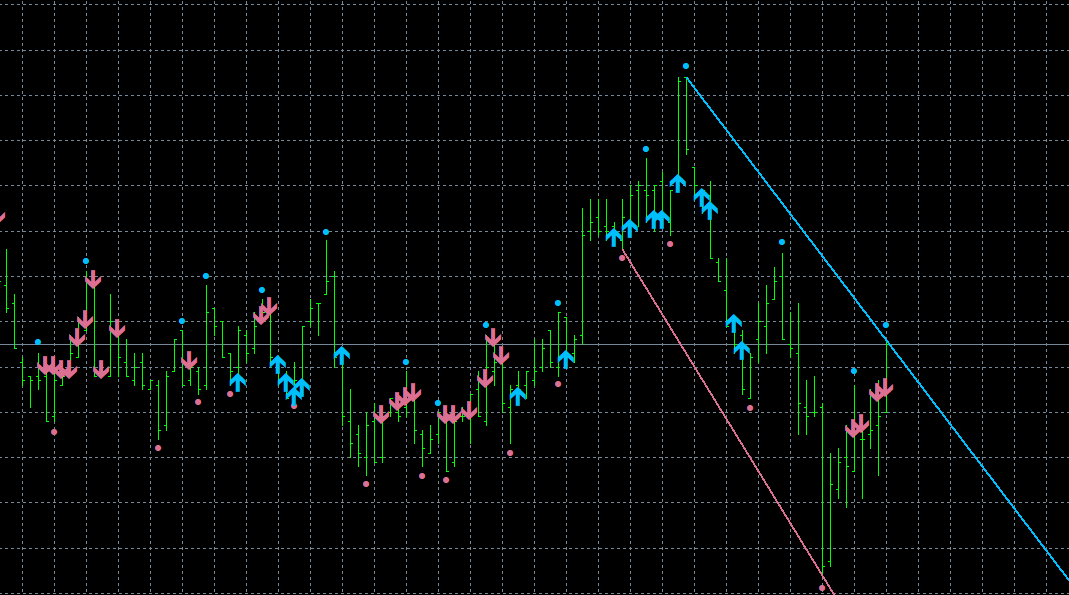The height and width of the screenshot is (595, 1069).
Task: Click the long green bar reaching the chart low
Action: 823,491
